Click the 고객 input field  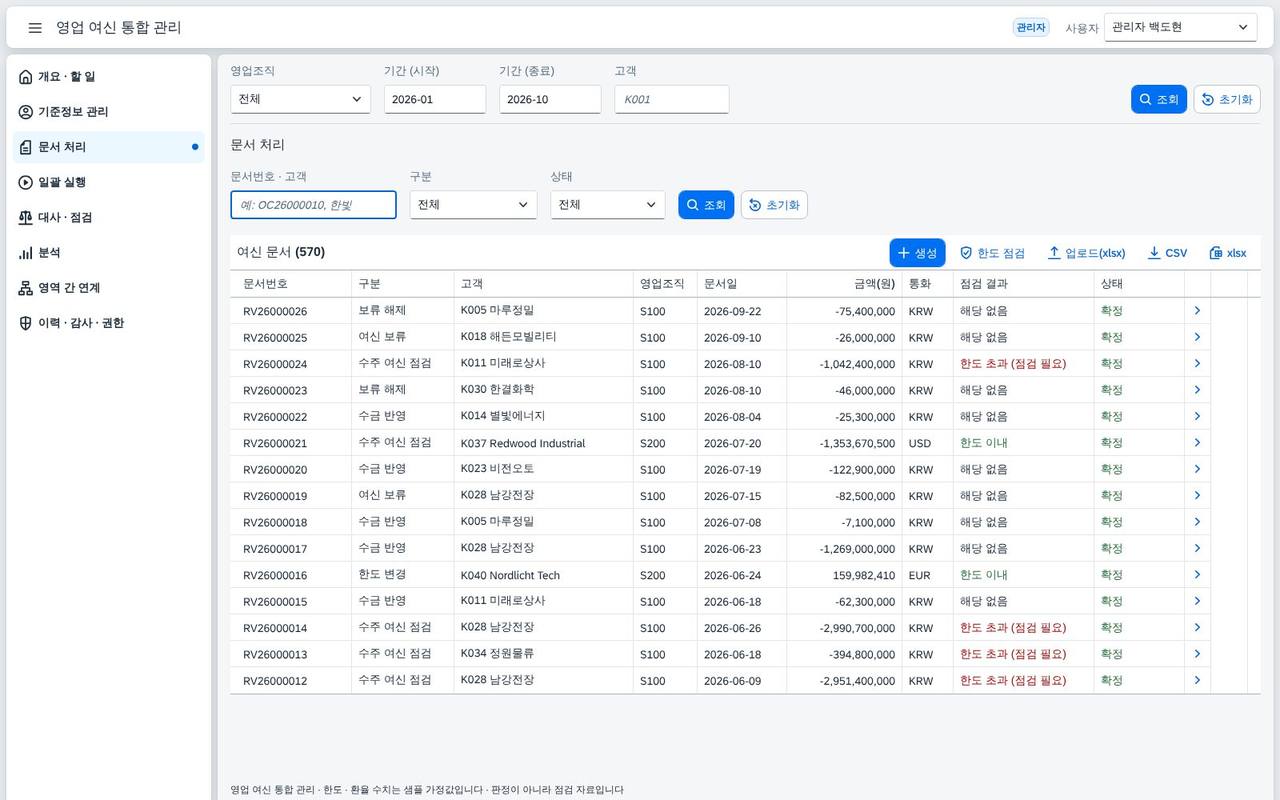coord(672,99)
